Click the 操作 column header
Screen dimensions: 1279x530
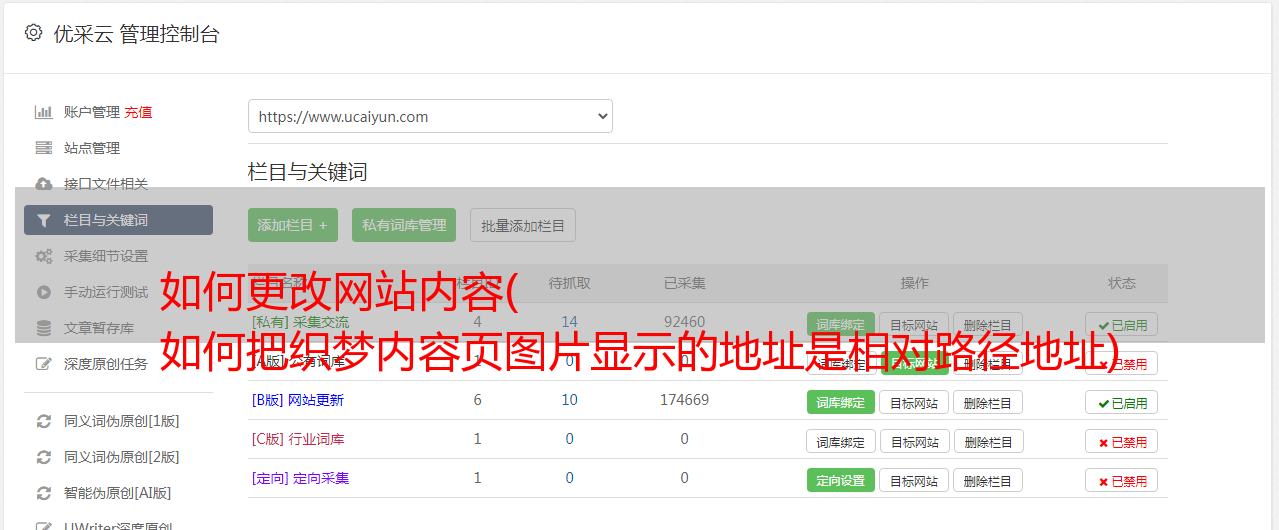914,283
